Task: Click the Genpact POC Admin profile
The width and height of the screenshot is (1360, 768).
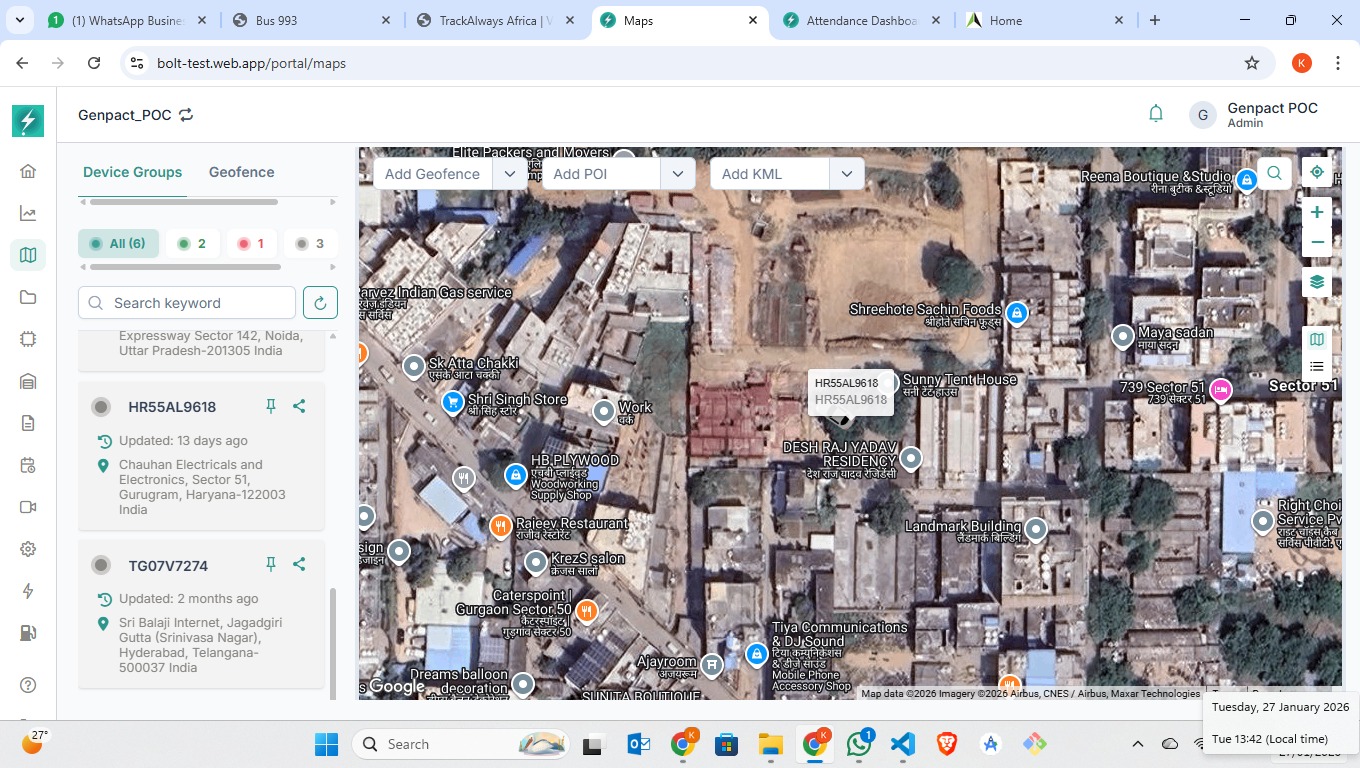Action: (x=1255, y=115)
